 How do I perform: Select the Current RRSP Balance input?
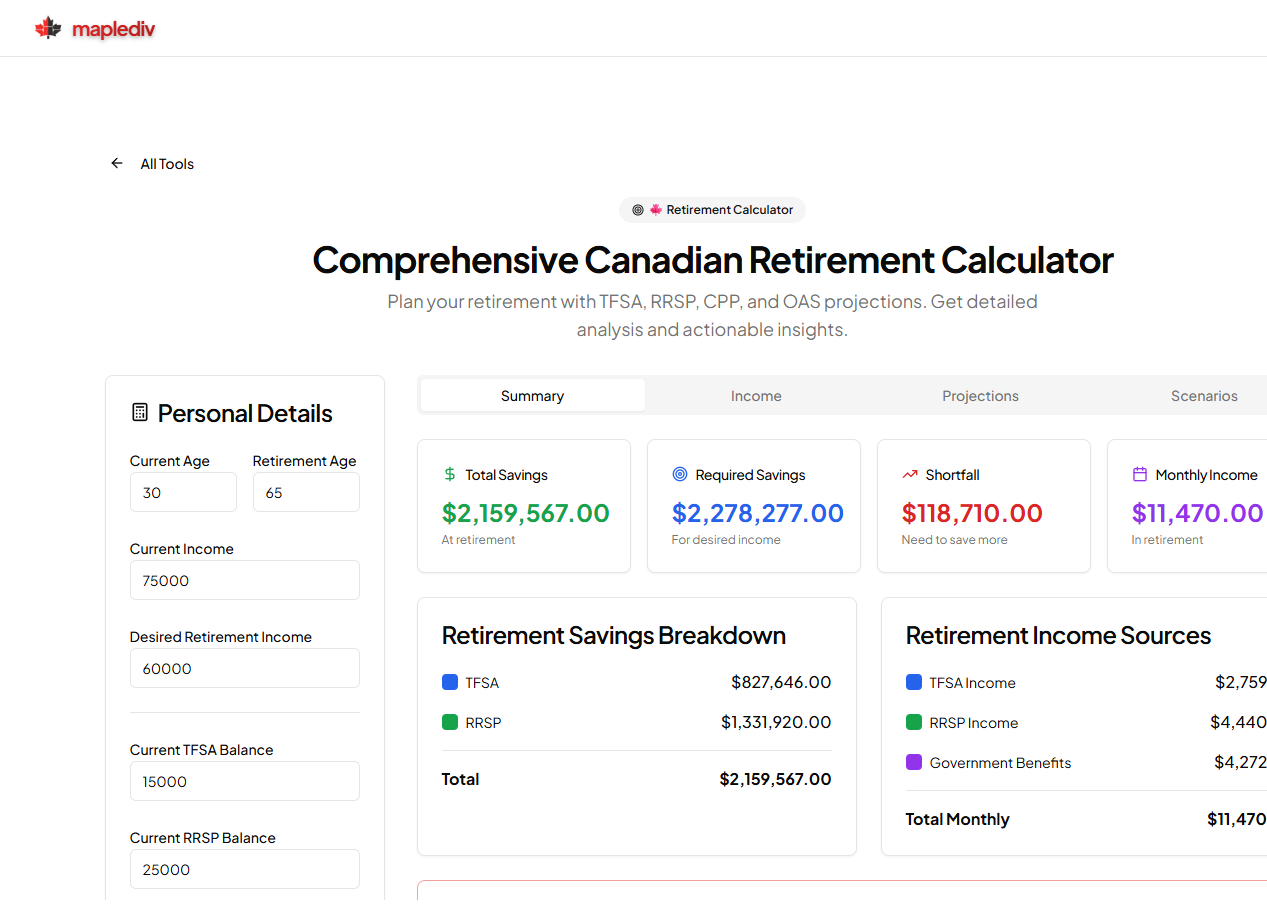pyautogui.click(x=245, y=869)
